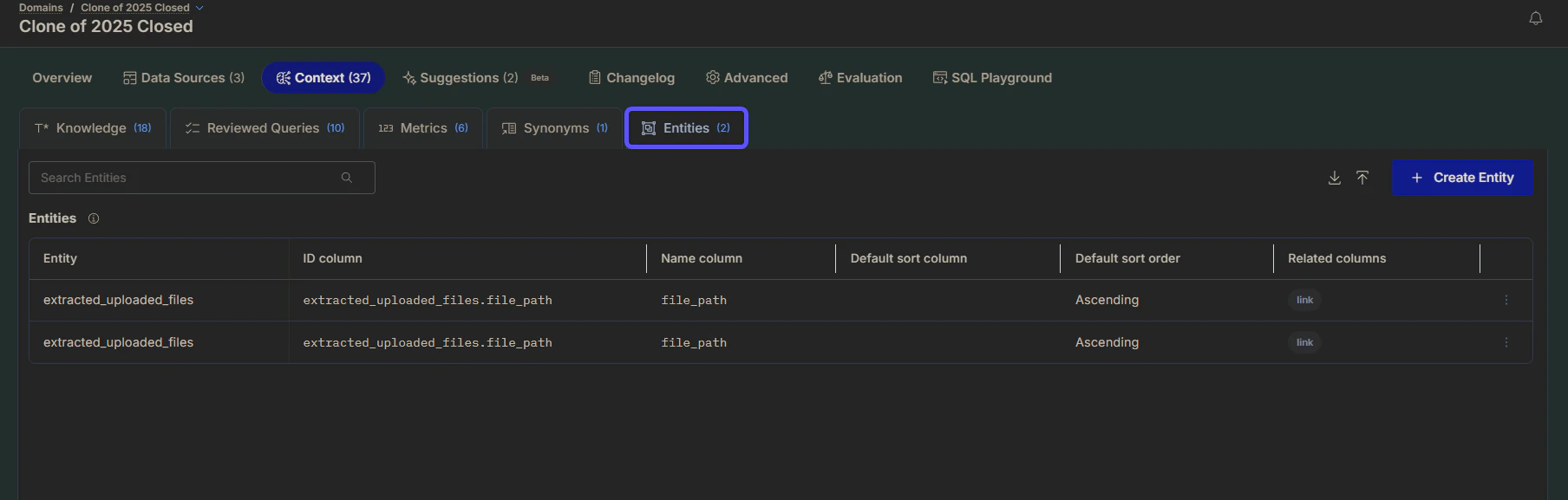The width and height of the screenshot is (1568, 500).
Task: Select second row extracted_uploaded_files entity name
Action: pyautogui.click(x=118, y=342)
